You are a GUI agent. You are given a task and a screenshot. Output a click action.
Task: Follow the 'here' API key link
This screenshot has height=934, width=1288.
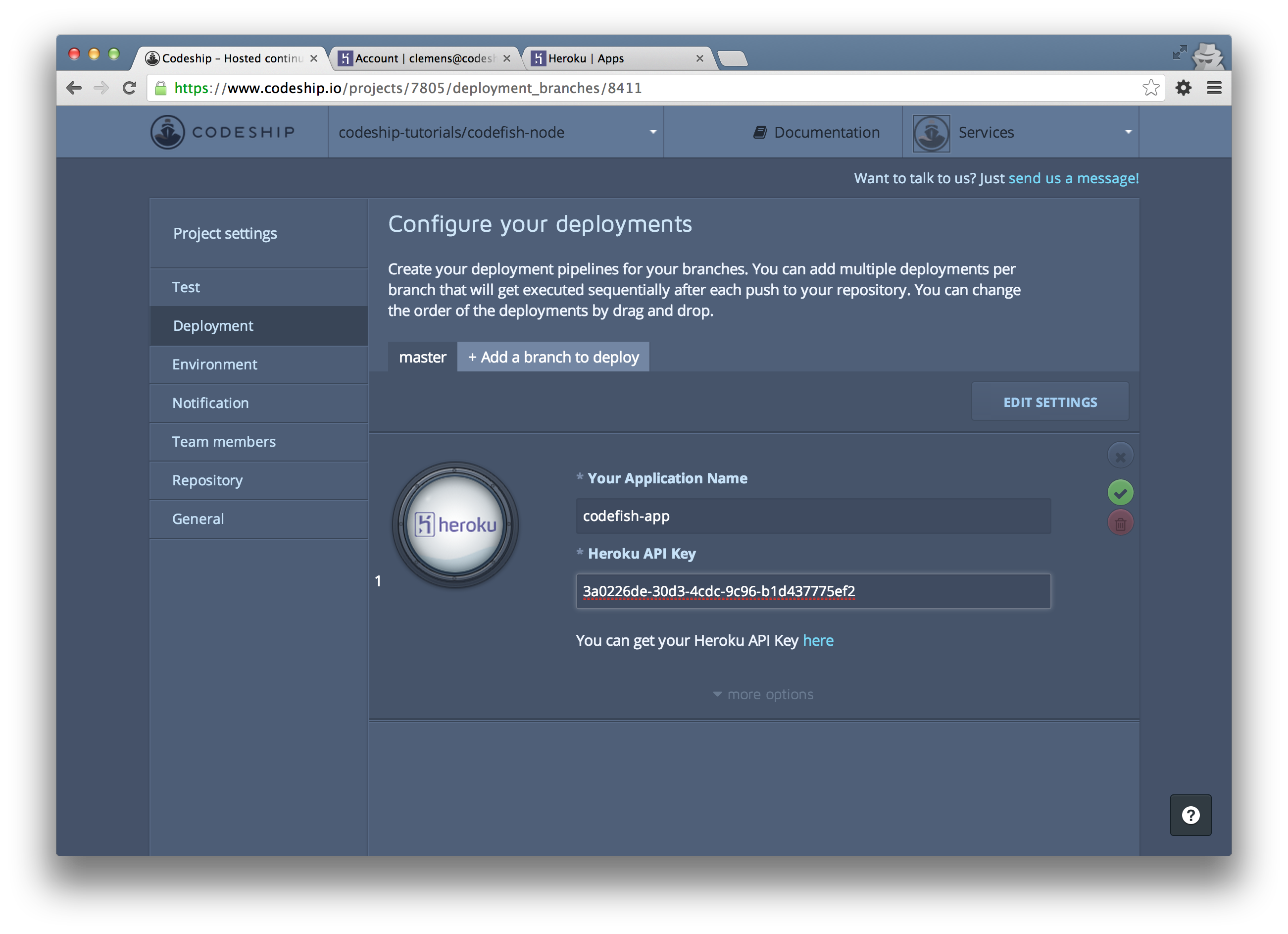pos(818,640)
